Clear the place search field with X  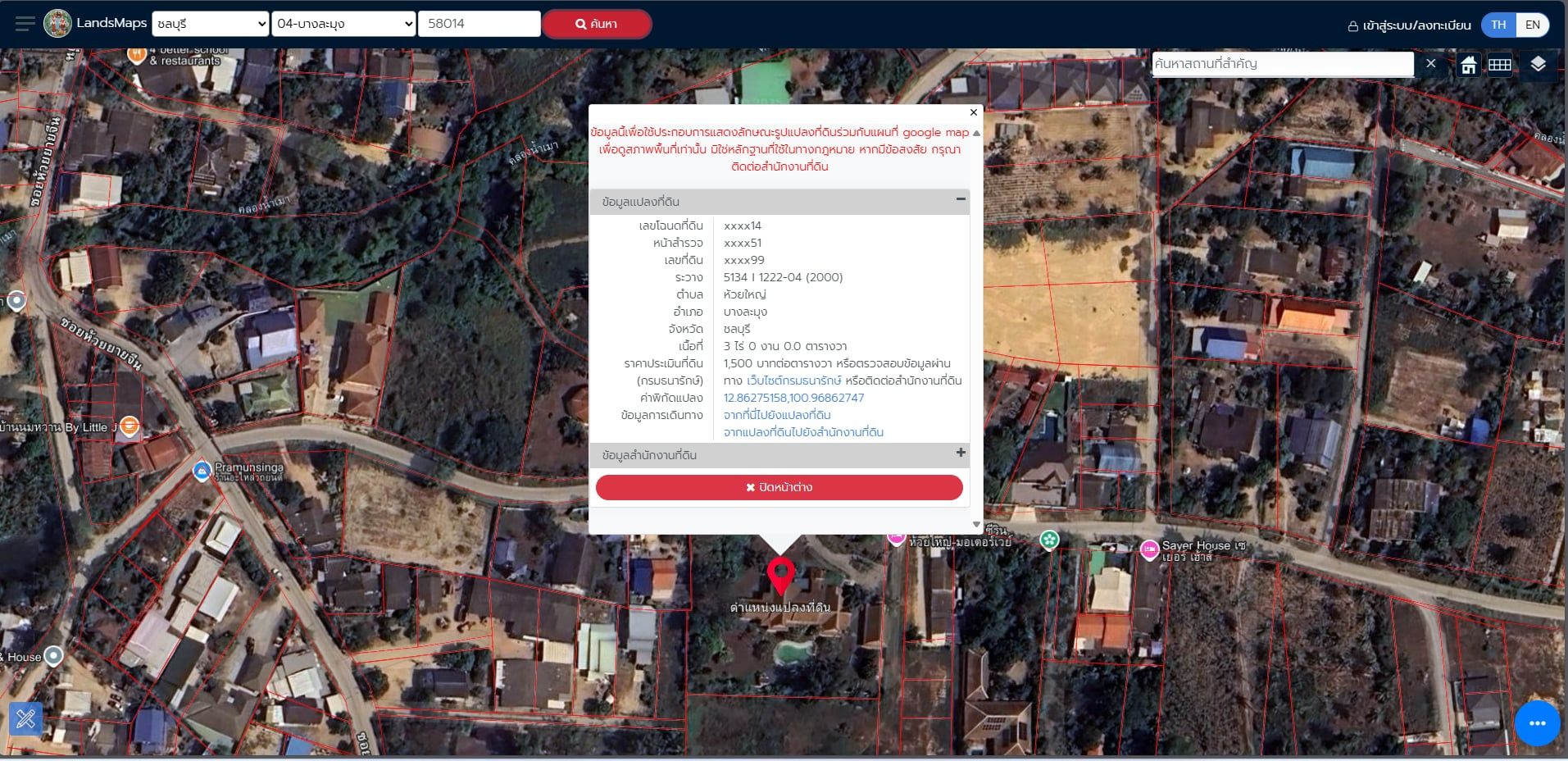coord(1430,64)
